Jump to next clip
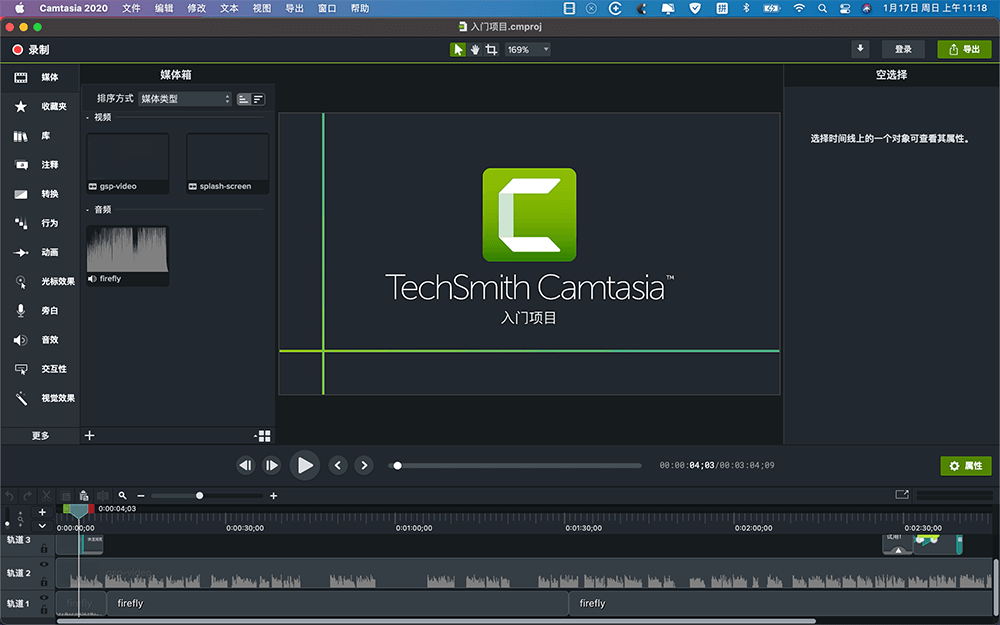The height and width of the screenshot is (625, 1000). [364, 466]
